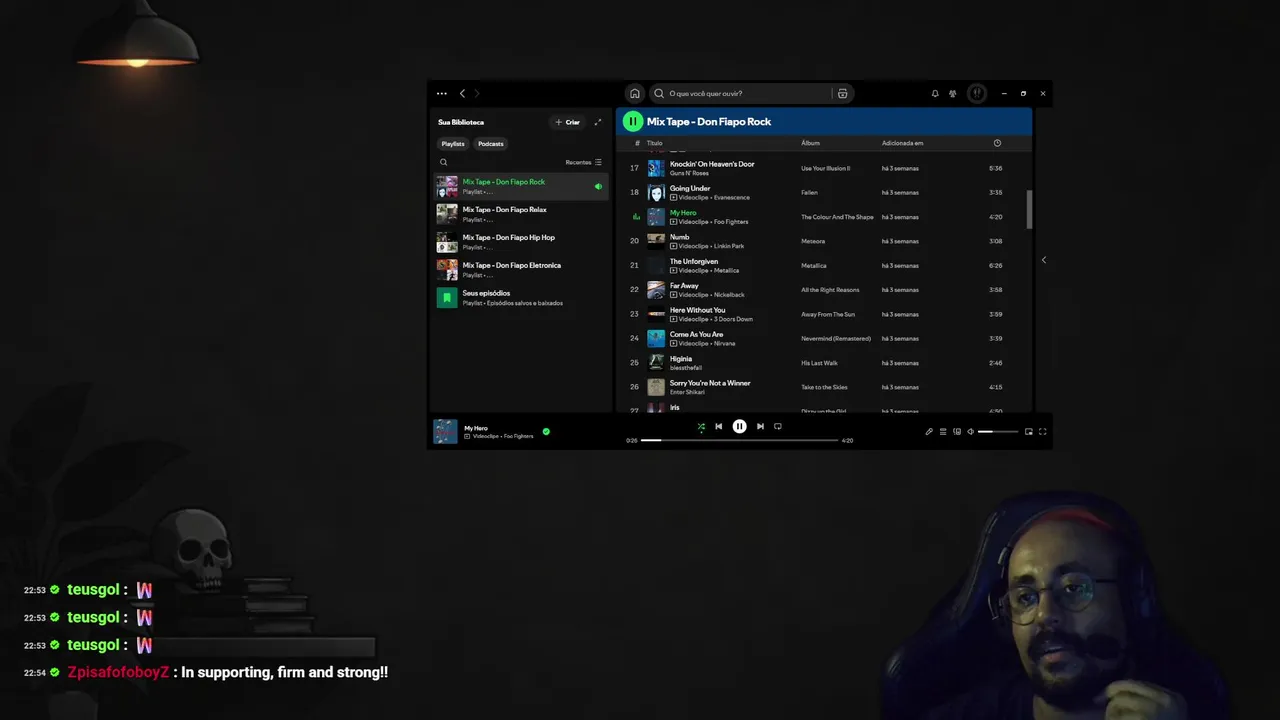This screenshot has height=720, width=1280.
Task: Enter full screen player view
Action: pos(1043,432)
